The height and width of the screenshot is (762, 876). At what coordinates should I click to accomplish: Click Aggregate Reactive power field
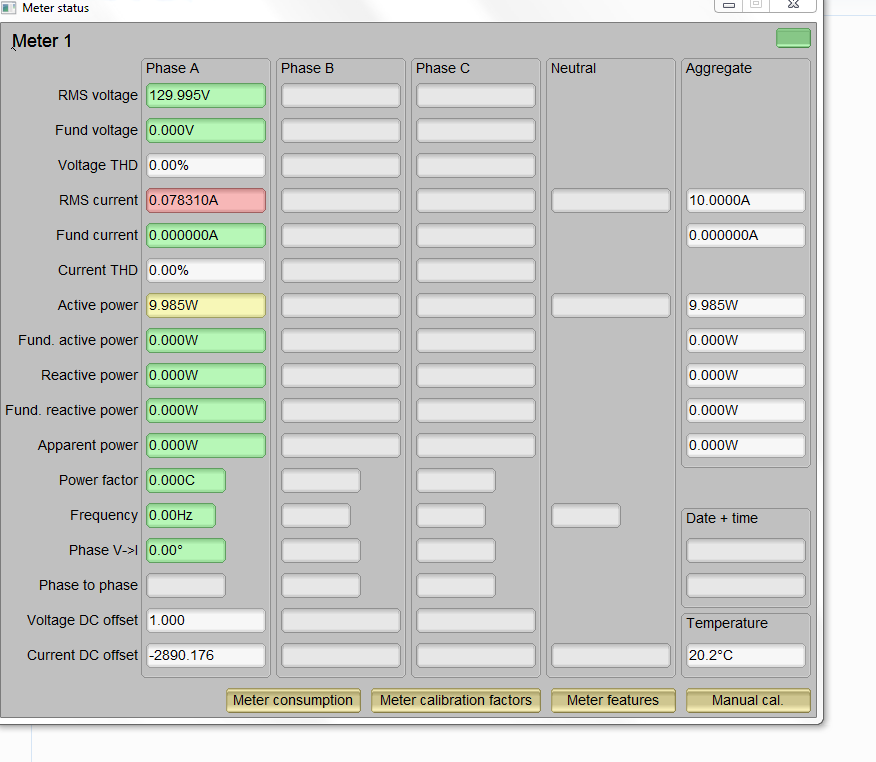click(746, 375)
